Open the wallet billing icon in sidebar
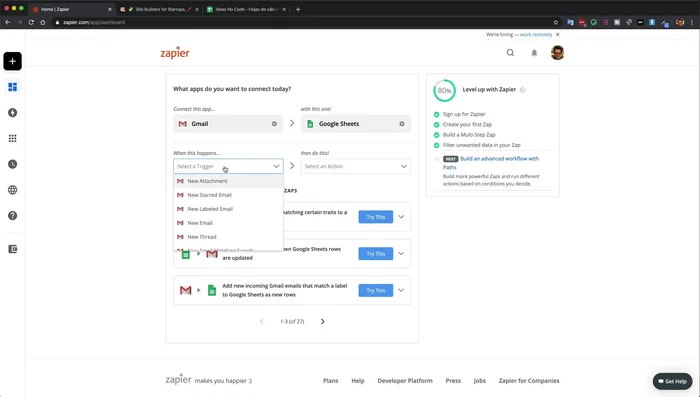Image resolution: width=700 pixels, height=397 pixels. [x=12, y=249]
